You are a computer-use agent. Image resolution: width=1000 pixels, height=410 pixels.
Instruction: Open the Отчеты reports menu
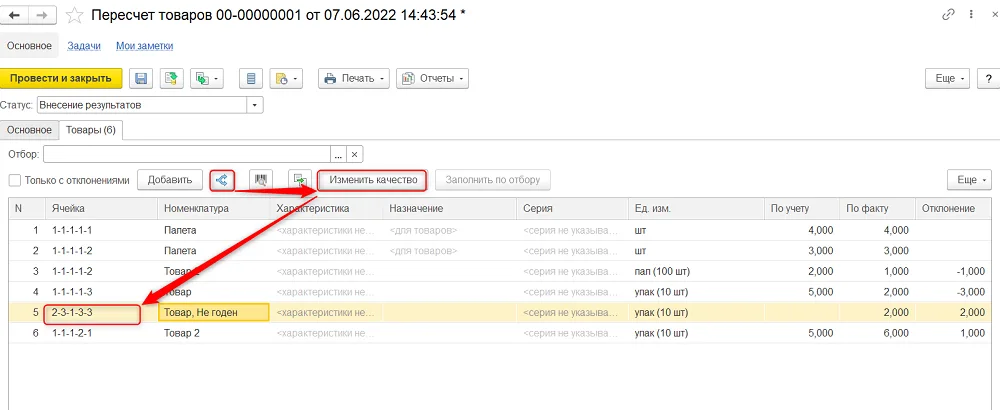coord(432,78)
